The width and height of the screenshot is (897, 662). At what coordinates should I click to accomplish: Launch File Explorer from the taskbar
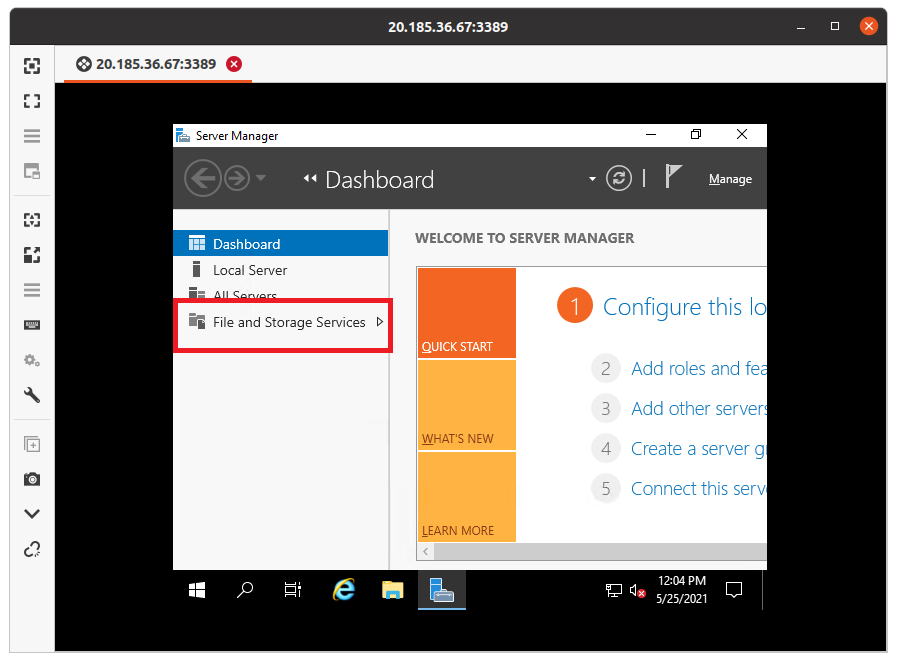click(392, 590)
